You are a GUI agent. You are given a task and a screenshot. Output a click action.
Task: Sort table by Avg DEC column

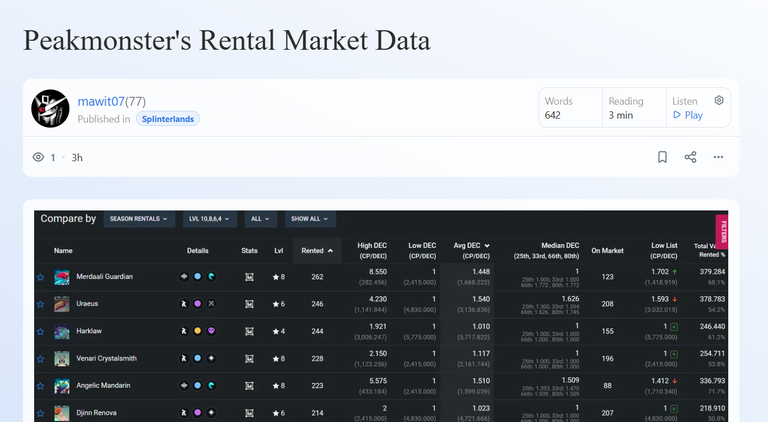[471, 251]
